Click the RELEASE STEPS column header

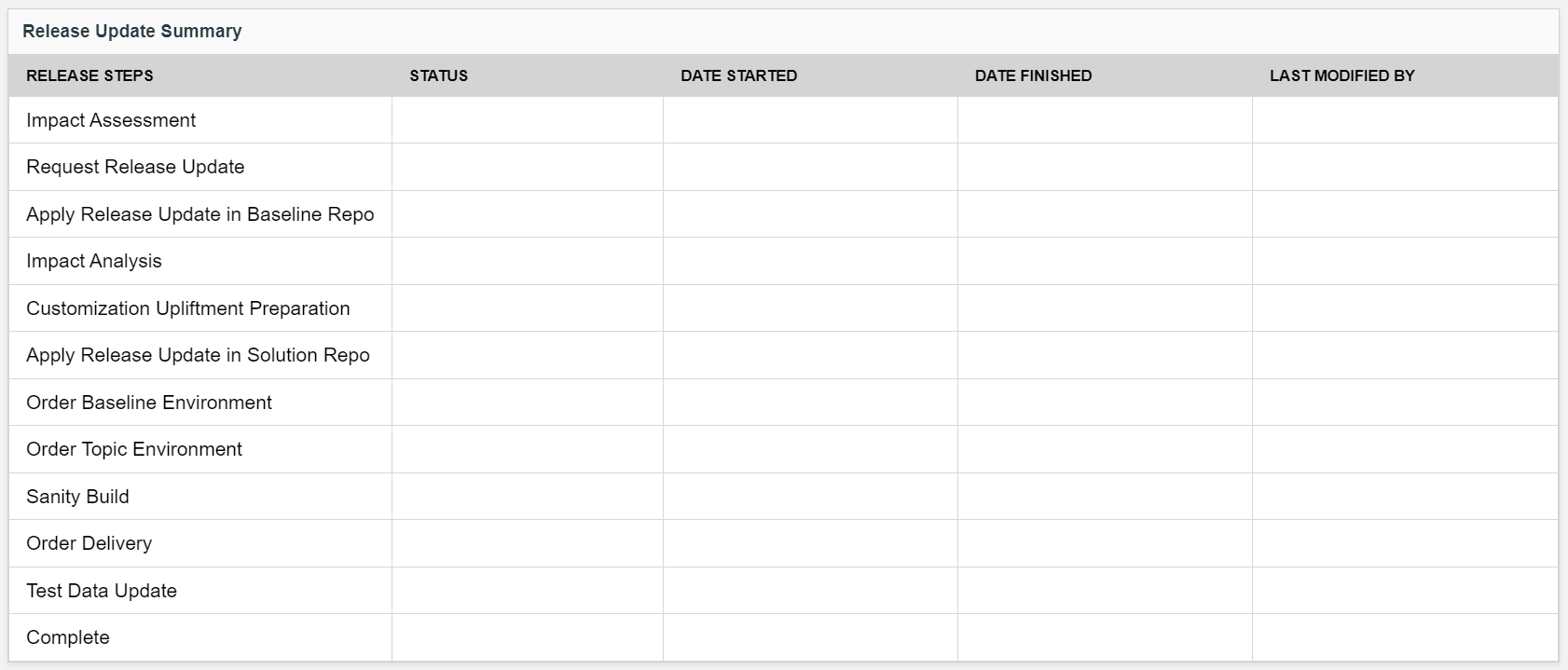(x=89, y=75)
